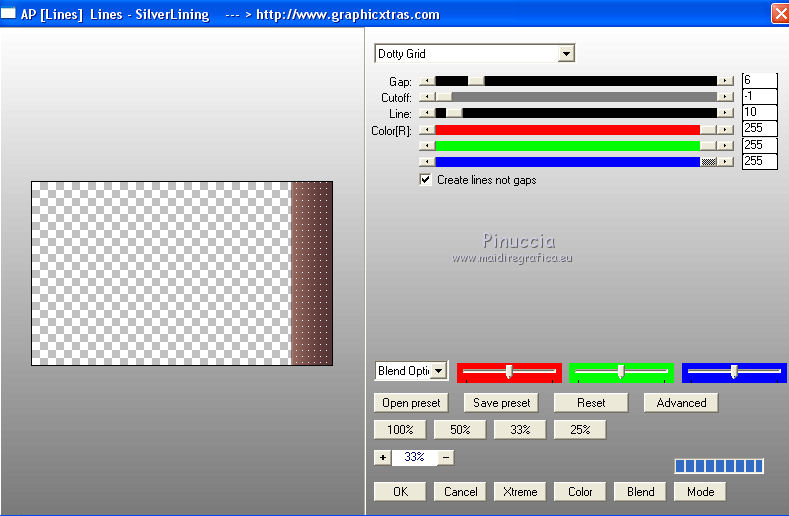Open the Advanced settings button
This screenshot has height=516, width=789.
(681, 403)
